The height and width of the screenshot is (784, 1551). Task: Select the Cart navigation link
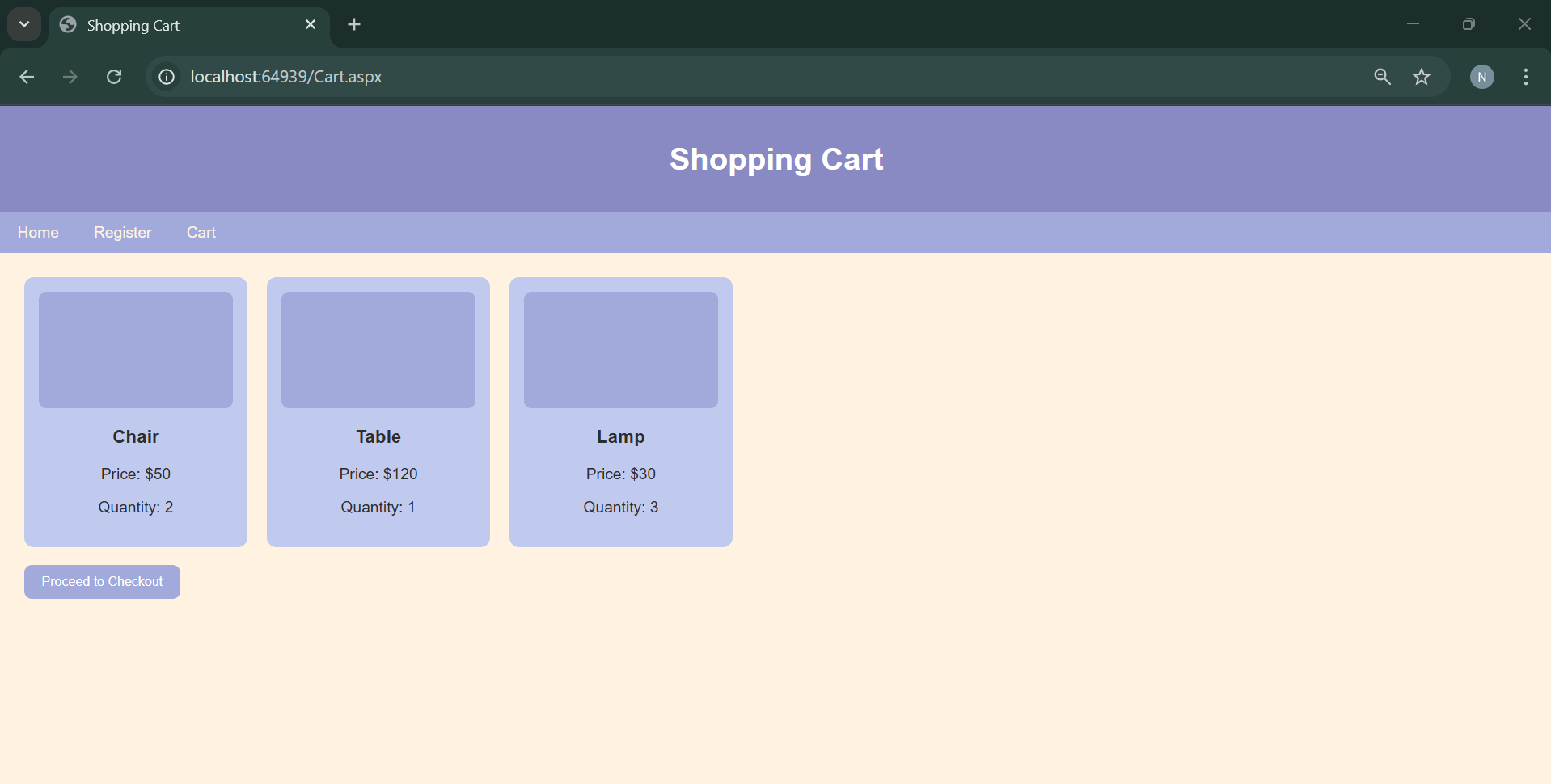201,232
